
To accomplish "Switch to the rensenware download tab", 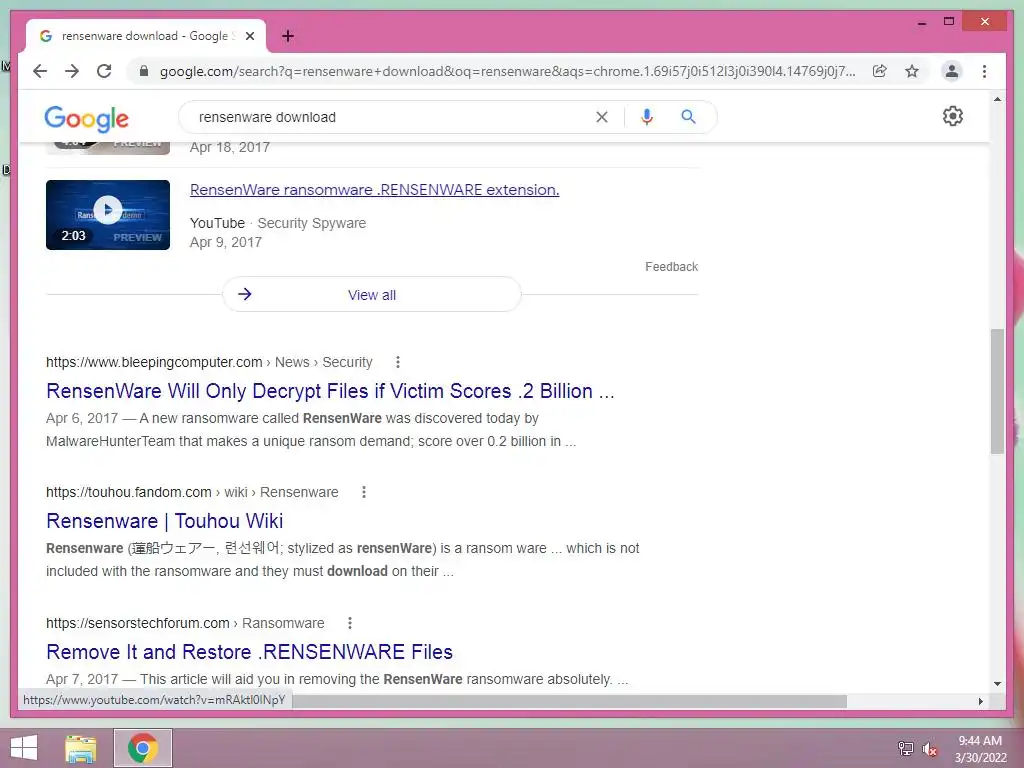I will tap(145, 36).
